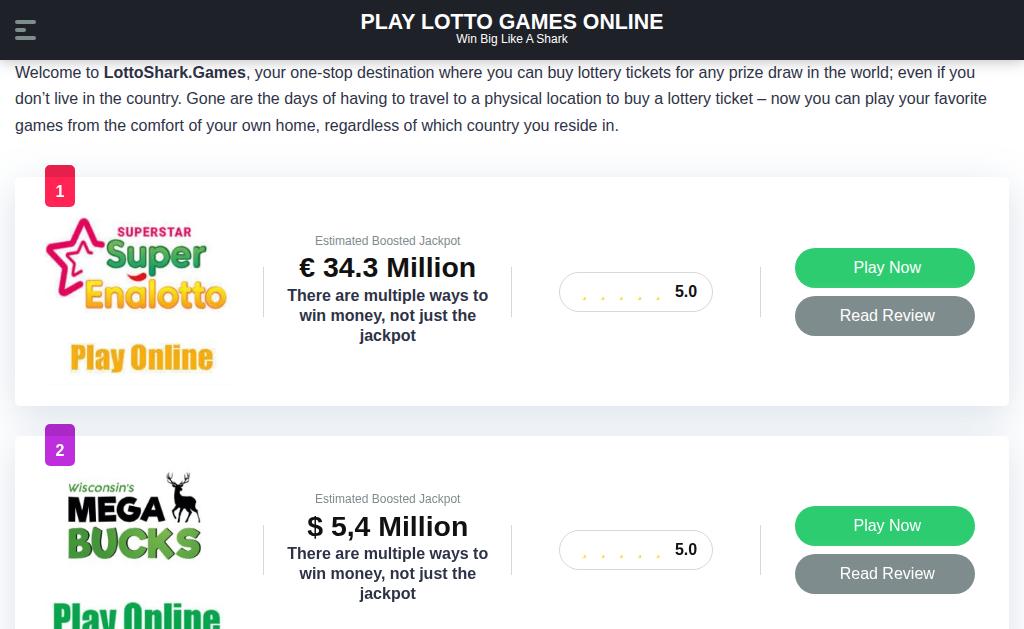Click the Superstar star icon in SuperEnalotto logo
This screenshot has width=1024, height=629.
coord(73,257)
